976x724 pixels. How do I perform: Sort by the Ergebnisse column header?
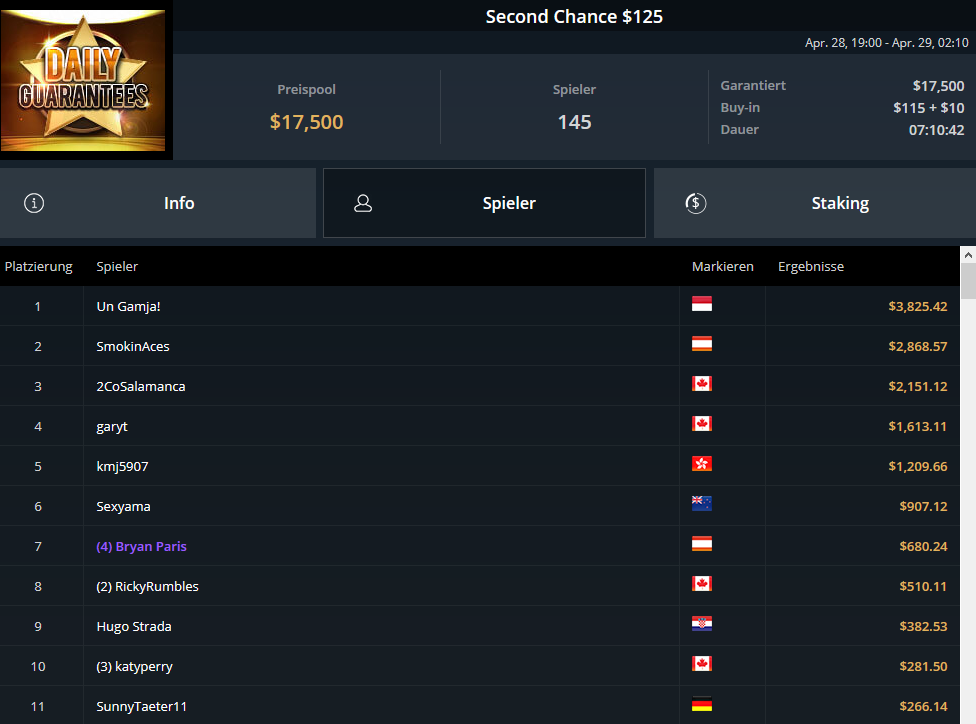811,266
